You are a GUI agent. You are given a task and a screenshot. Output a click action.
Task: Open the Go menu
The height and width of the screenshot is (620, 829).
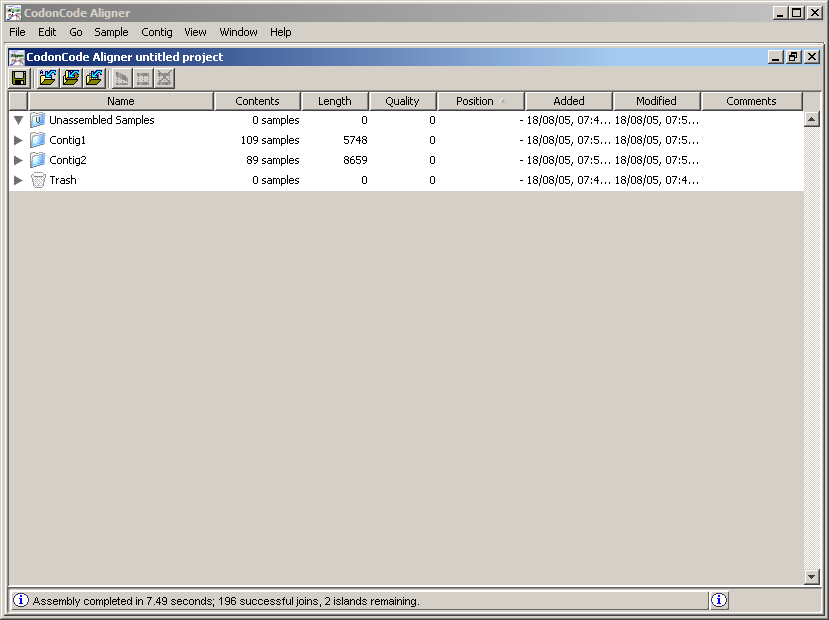(x=76, y=32)
